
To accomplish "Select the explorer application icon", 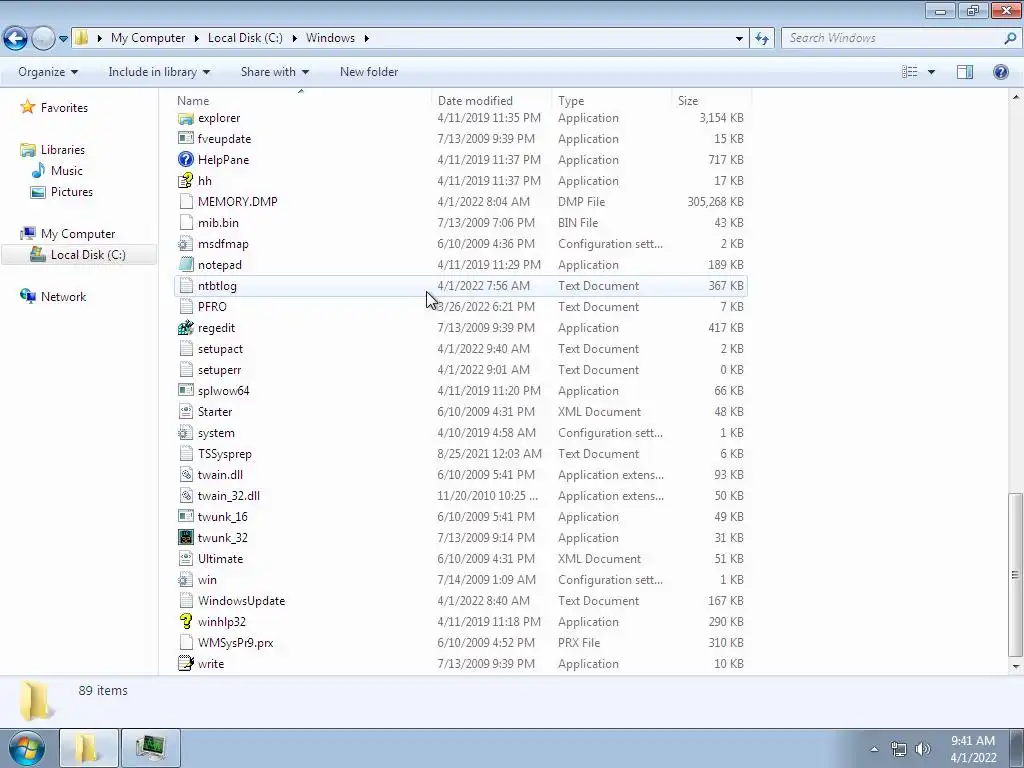I will [x=185, y=118].
